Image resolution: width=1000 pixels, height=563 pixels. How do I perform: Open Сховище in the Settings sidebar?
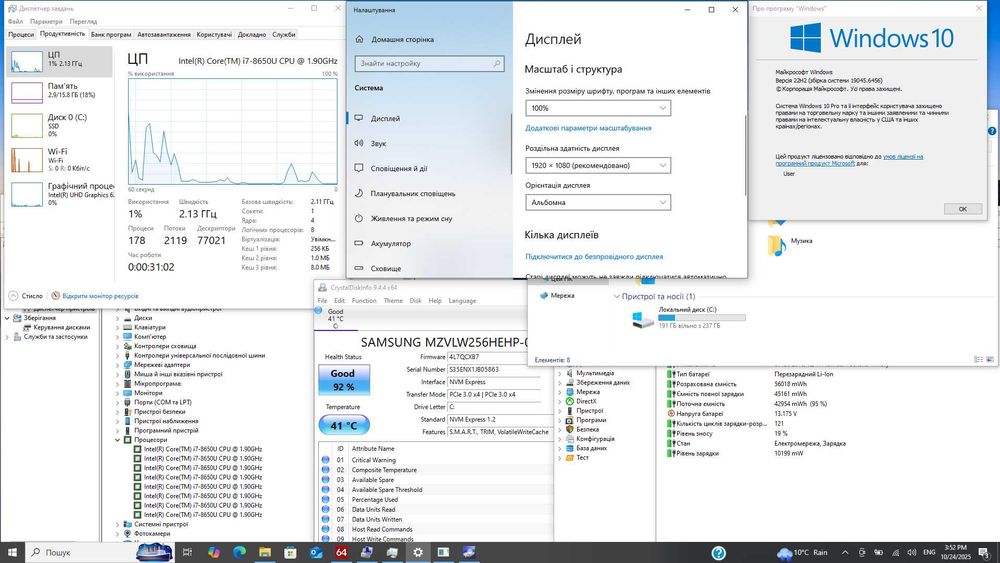point(386,268)
